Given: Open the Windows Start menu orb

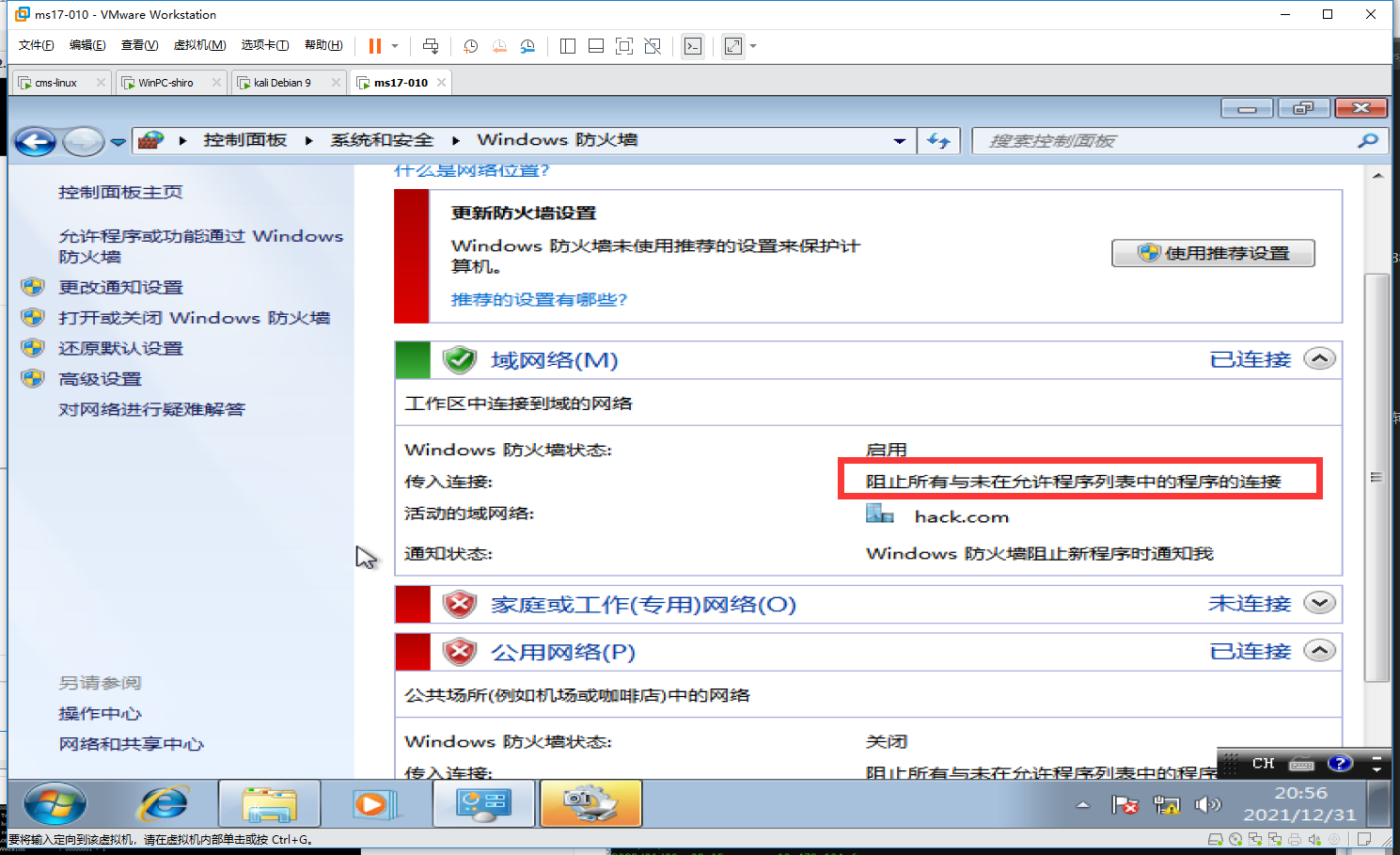Looking at the screenshot, I should 55,804.
